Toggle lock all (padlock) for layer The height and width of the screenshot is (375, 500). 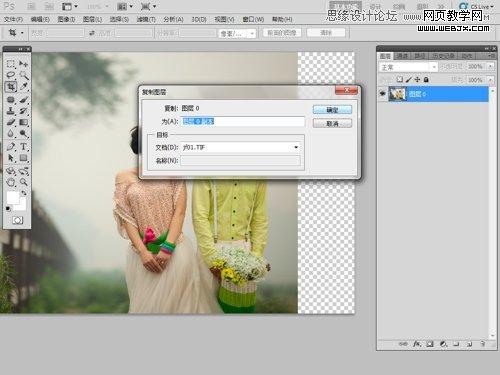tap(426, 79)
